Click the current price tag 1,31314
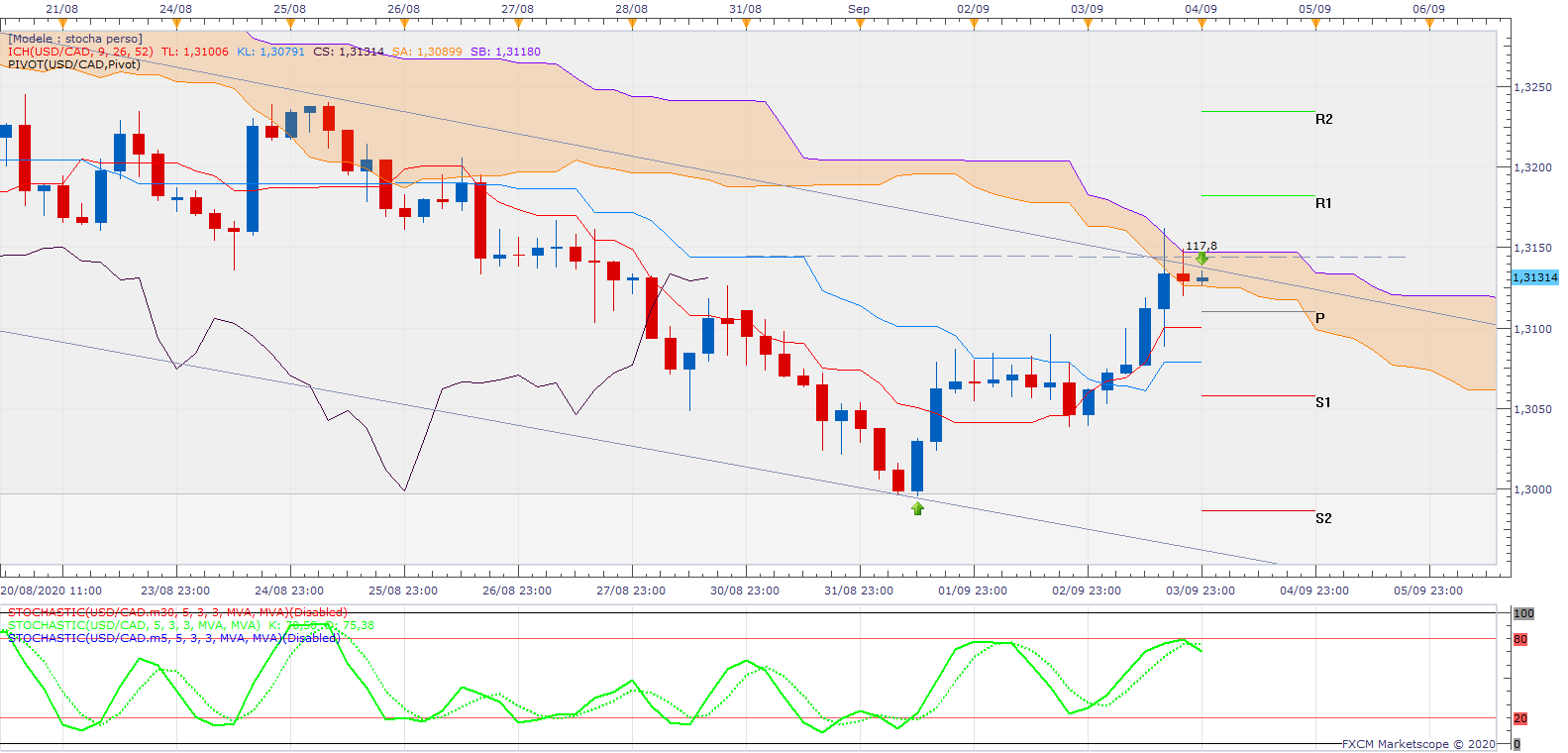 (1535, 277)
